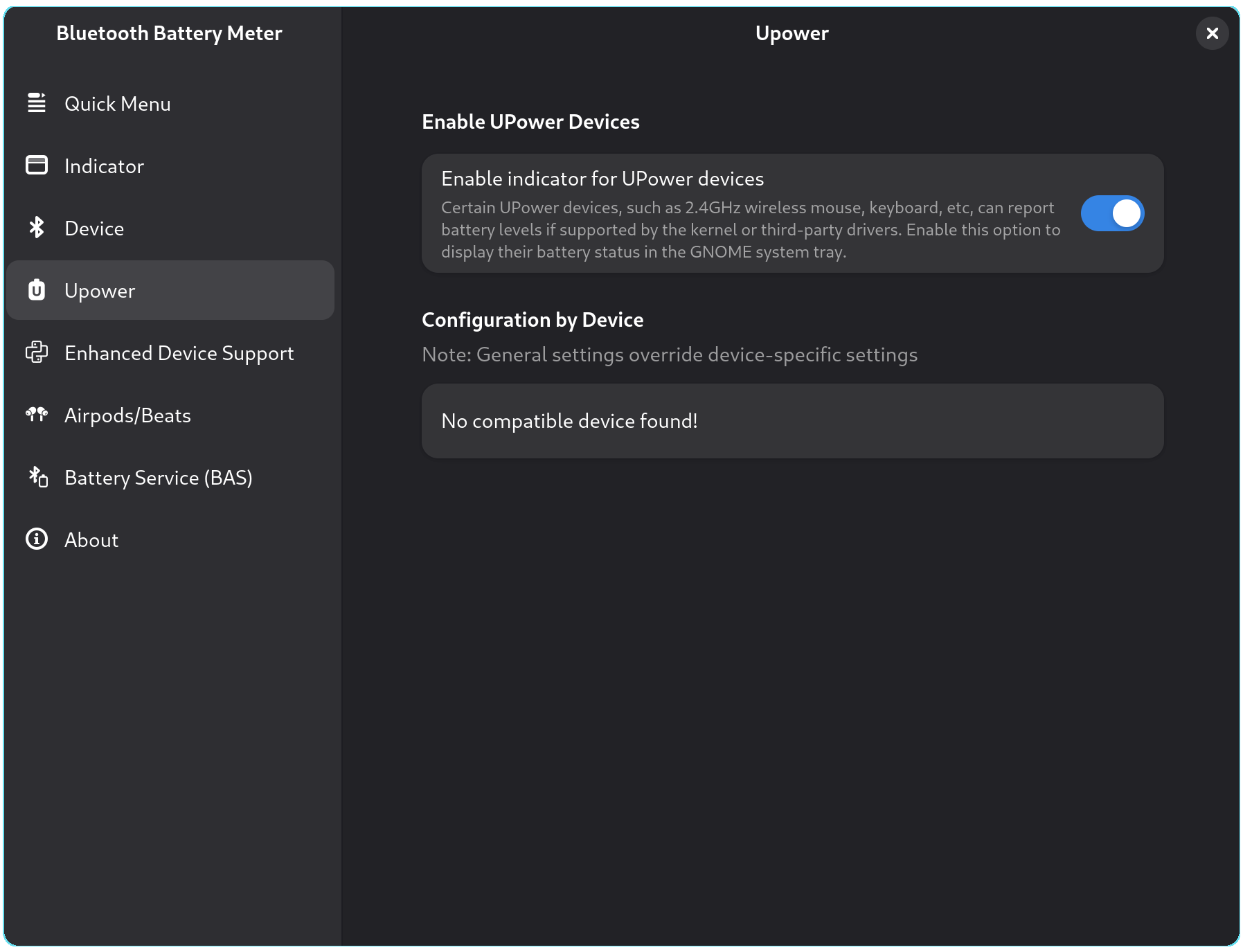
Task: Open Enhanced Device Support settings
Action: [x=170, y=352]
